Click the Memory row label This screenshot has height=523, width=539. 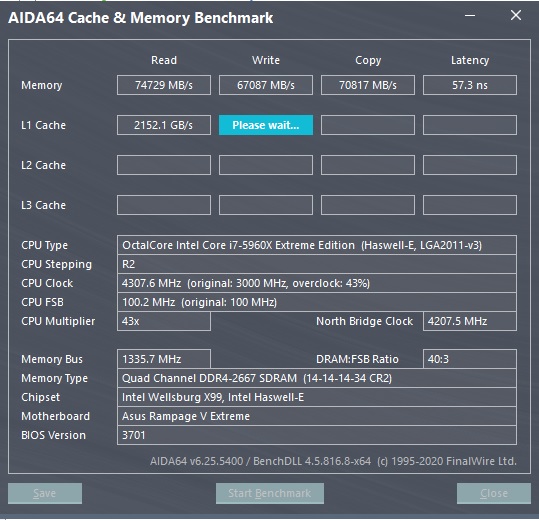point(42,85)
